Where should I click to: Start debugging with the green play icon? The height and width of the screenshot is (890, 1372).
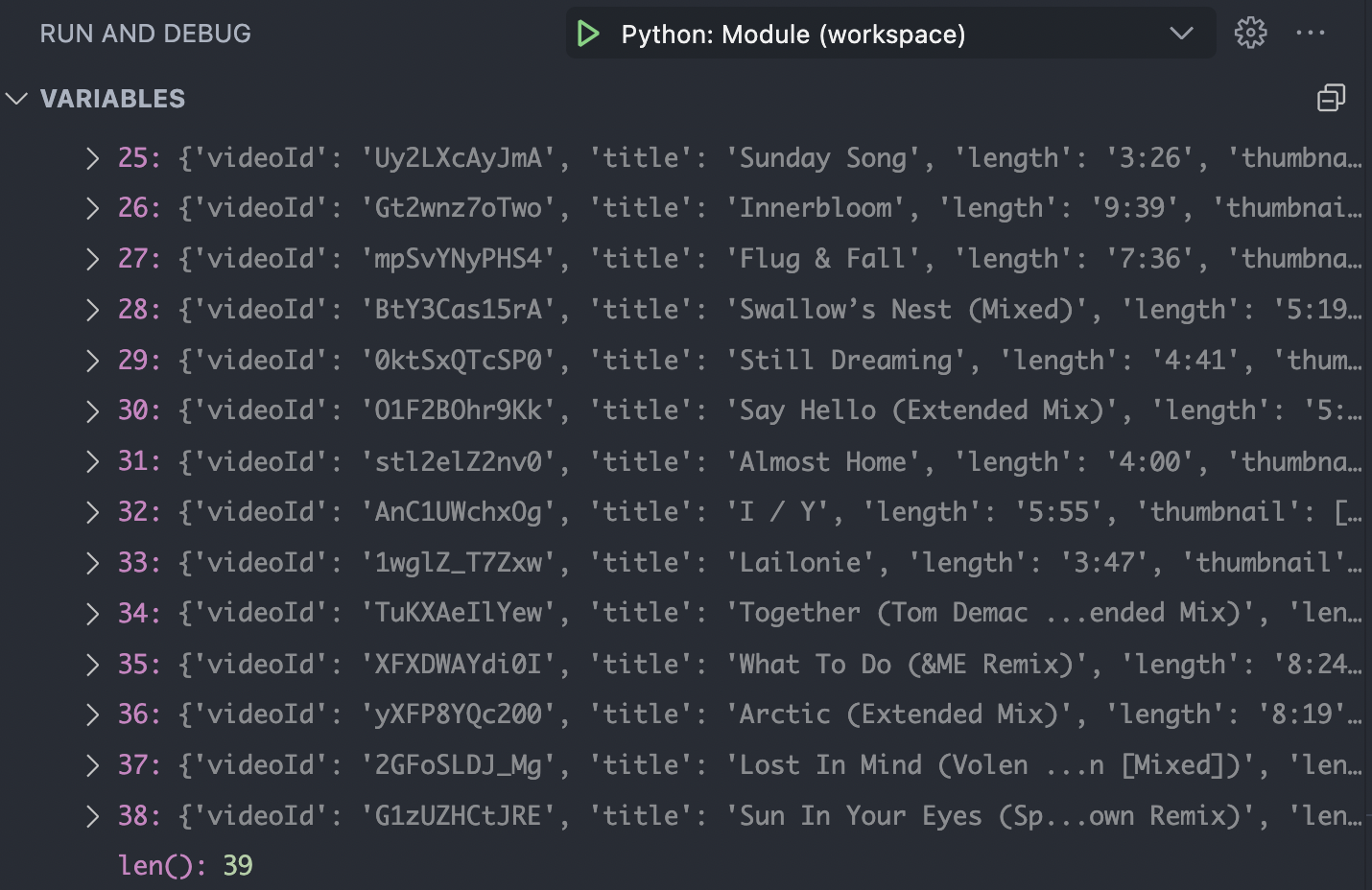(x=588, y=35)
